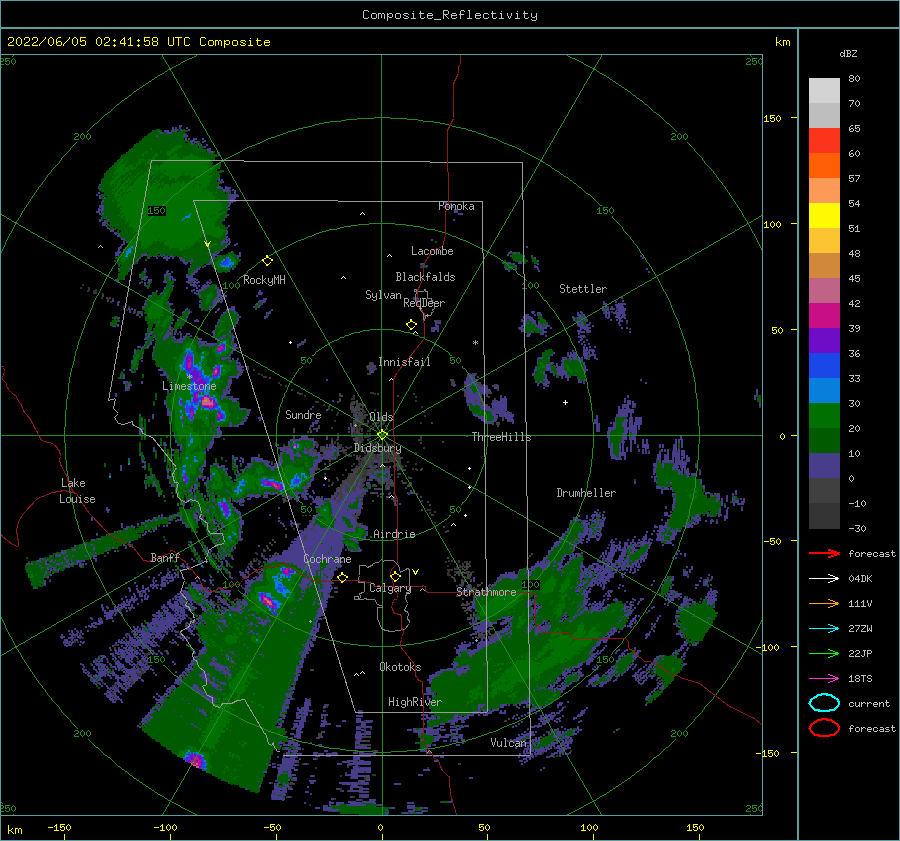900x841 pixels.
Task: Click the bright green 30 dBZ swatch
Action: (x=824, y=415)
